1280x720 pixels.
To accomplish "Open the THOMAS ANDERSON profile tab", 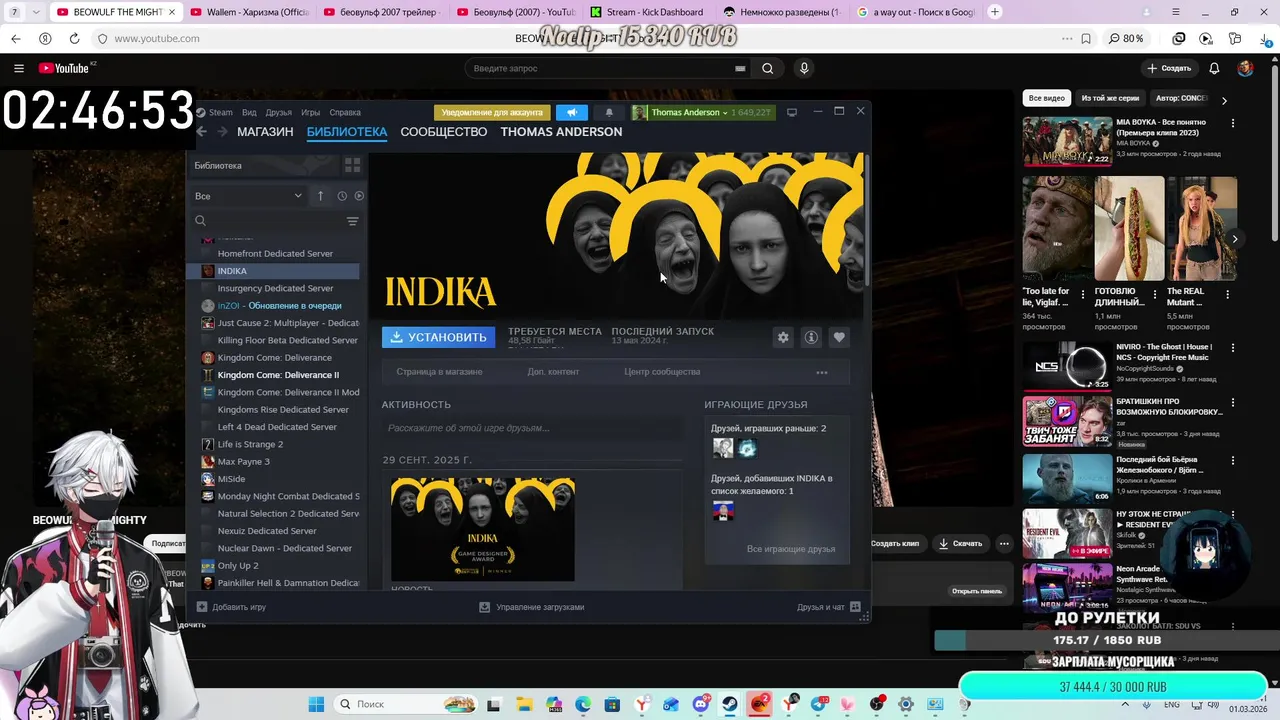I will (561, 132).
